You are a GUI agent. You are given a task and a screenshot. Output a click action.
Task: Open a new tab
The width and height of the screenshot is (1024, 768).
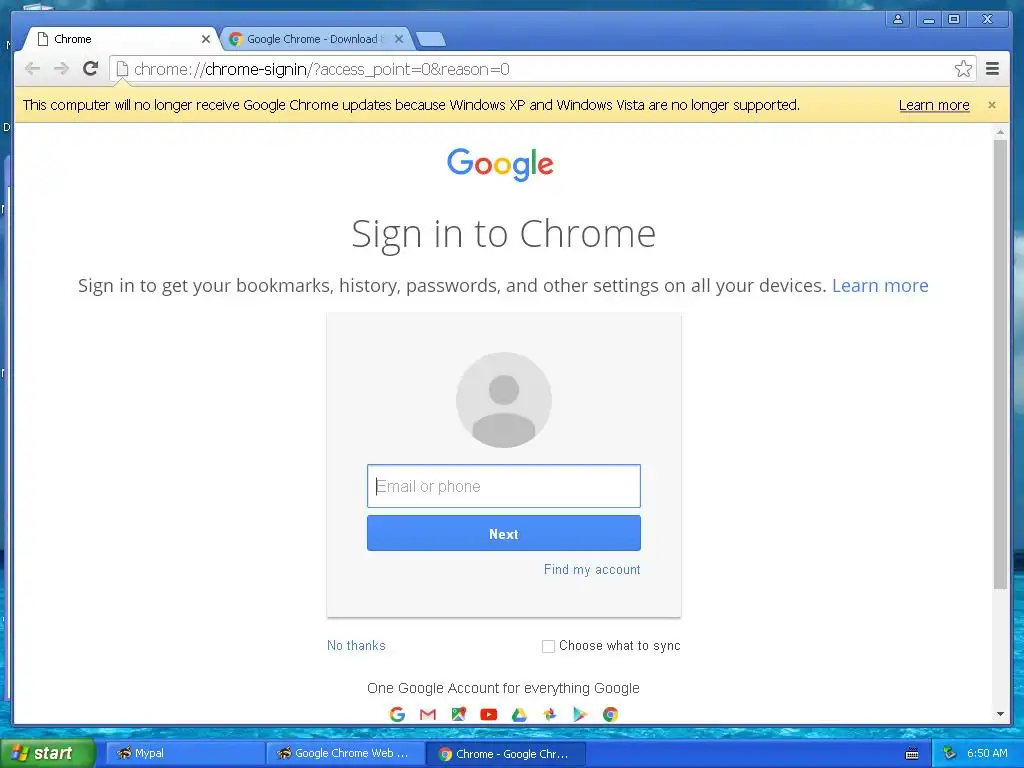click(431, 40)
